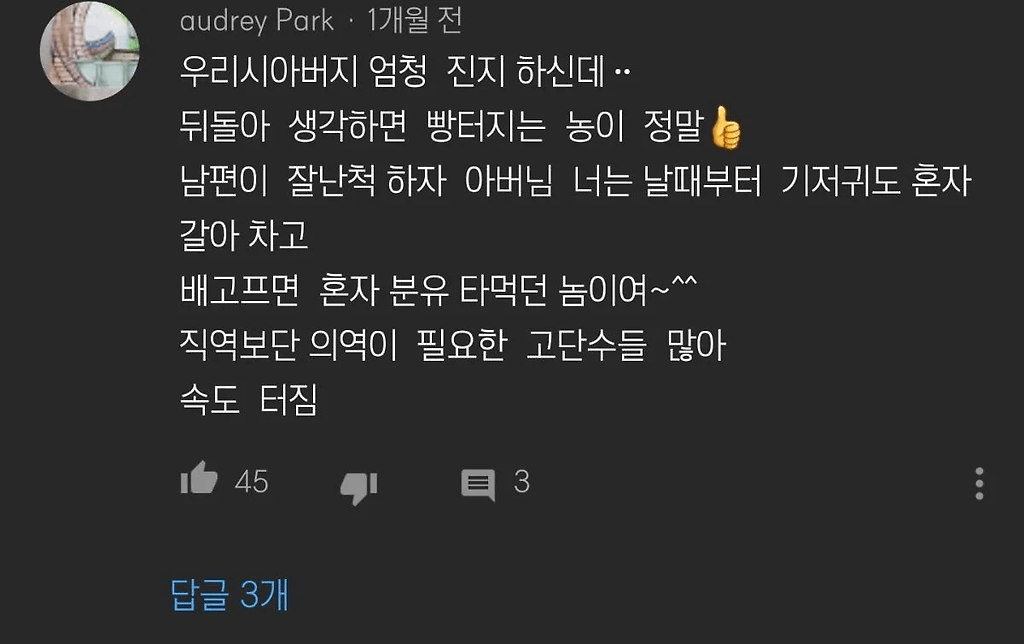This screenshot has height=644, width=1024.
Task: Click the word 아버님 in the comment
Action: (509, 181)
